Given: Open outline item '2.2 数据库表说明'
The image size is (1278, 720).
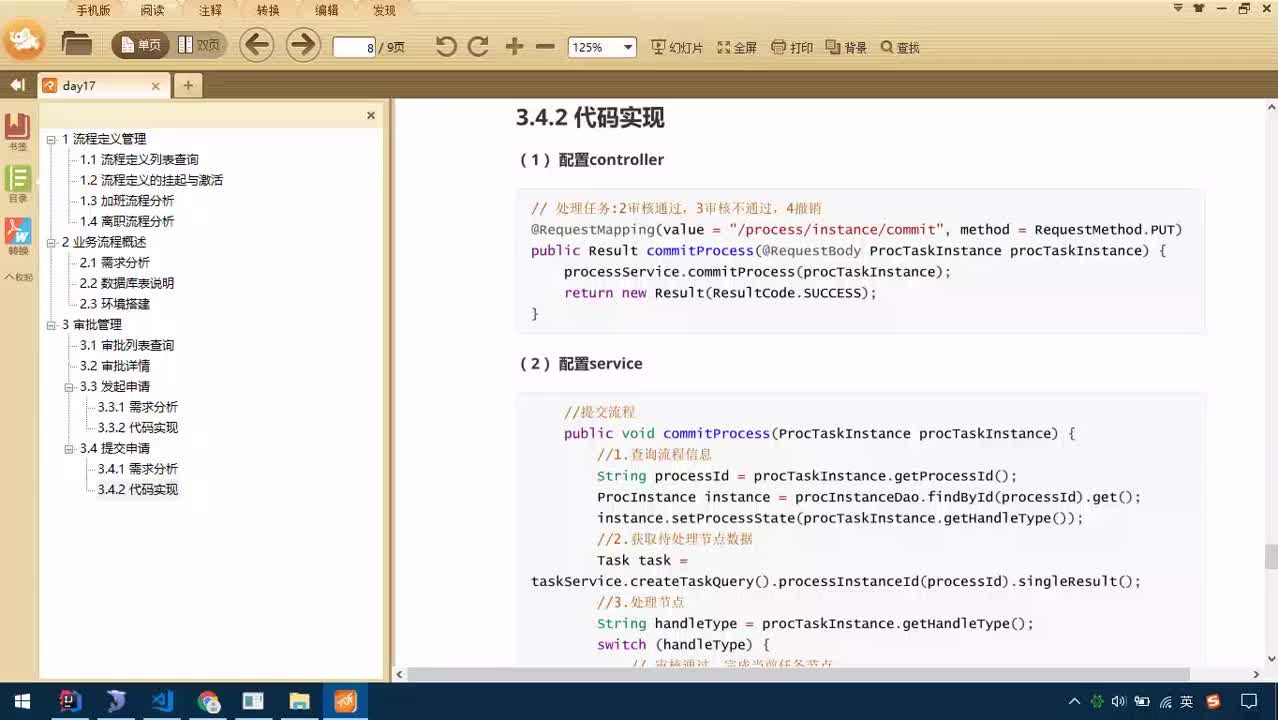Looking at the screenshot, I should [x=127, y=283].
